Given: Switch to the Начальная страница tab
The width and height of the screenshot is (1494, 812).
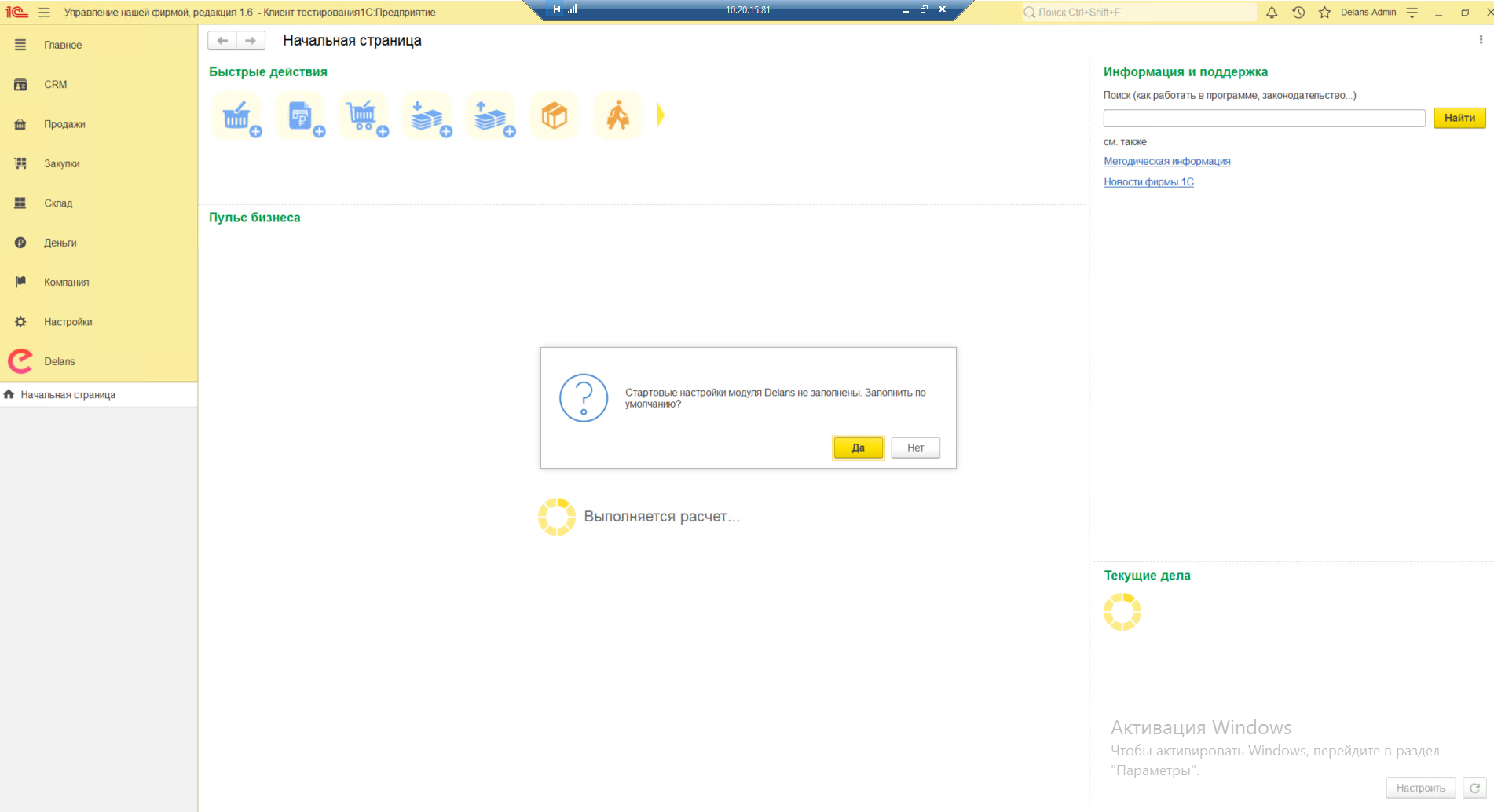Looking at the screenshot, I should pyautogui.click(x=99, y=394).
